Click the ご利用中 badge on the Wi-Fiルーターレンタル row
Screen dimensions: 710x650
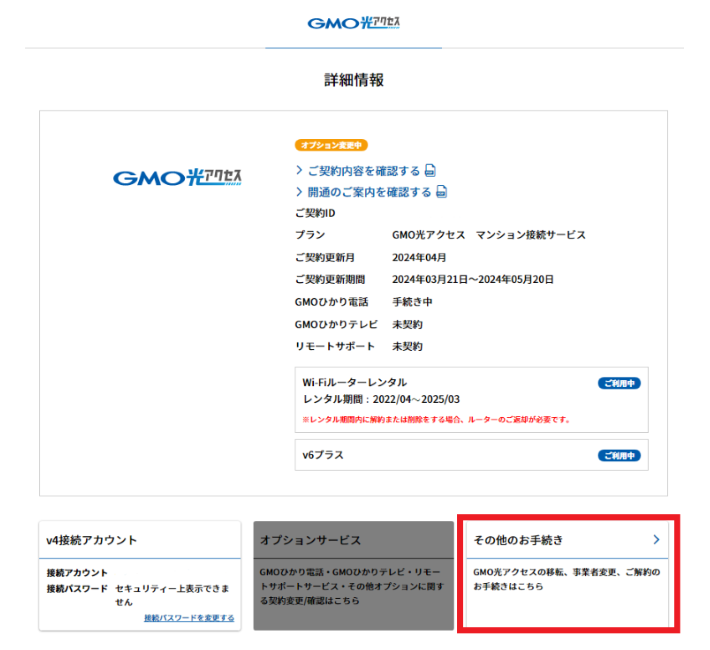coord(619,383)
